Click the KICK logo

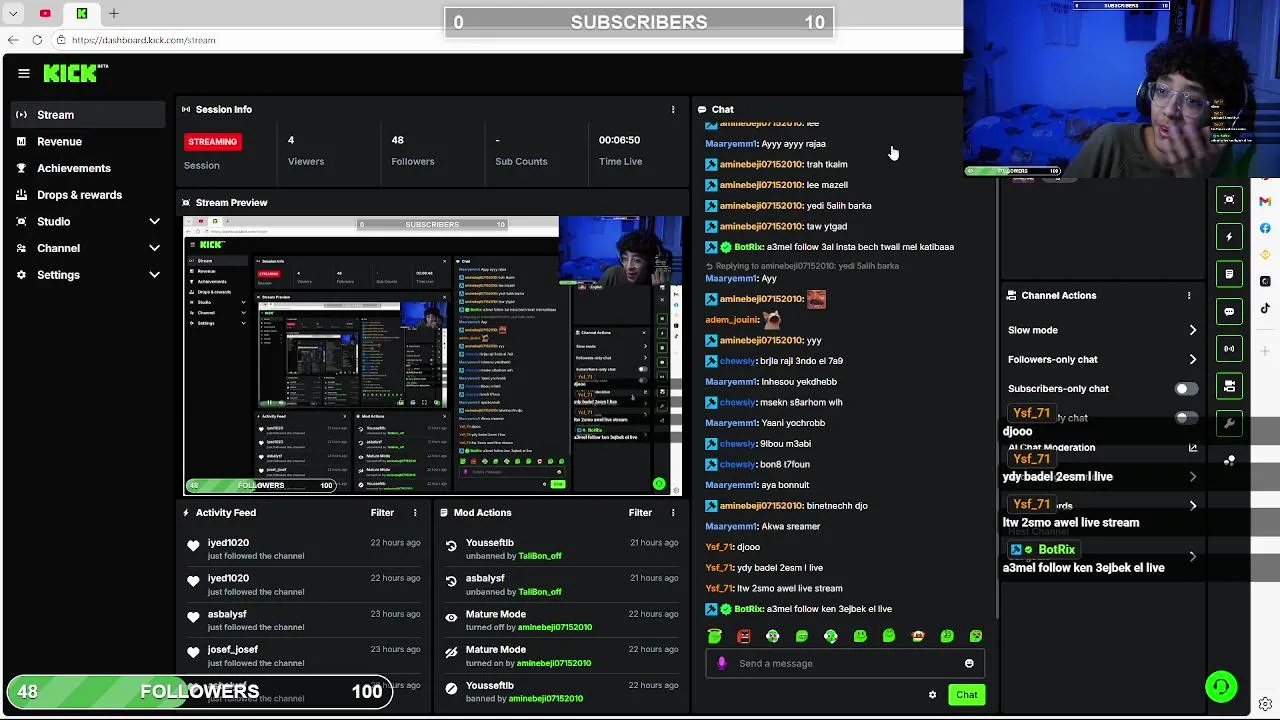[76, 73]
